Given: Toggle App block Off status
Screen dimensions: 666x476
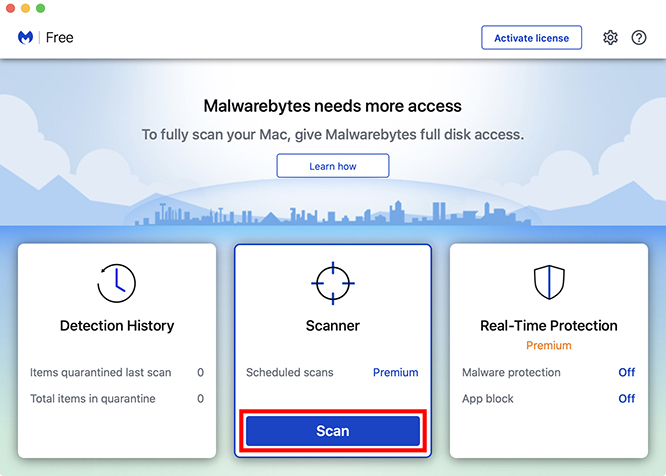Looking at the screenshot, I should (626, 399).
